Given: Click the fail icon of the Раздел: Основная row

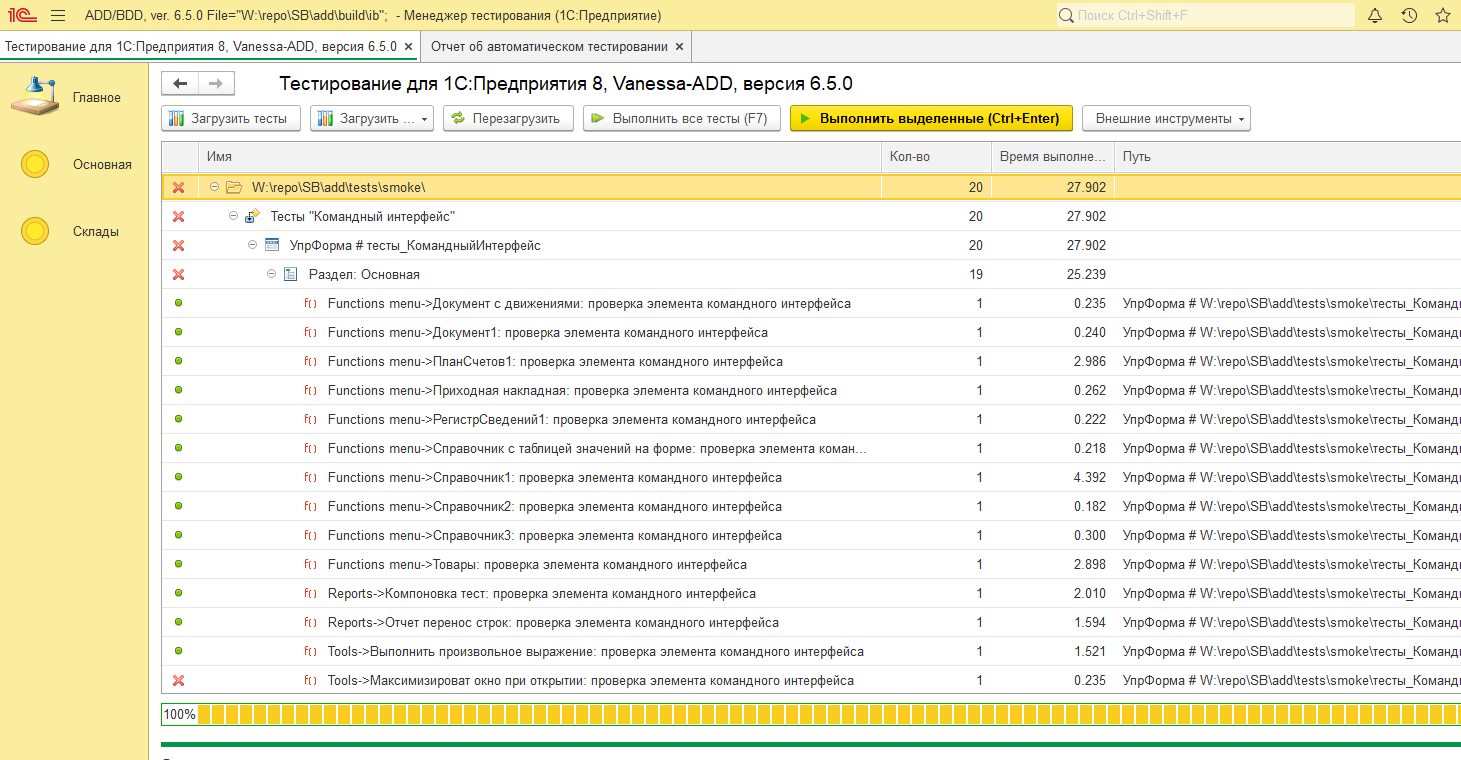Looking at the screenshot, I should click(x=178, y=274).
